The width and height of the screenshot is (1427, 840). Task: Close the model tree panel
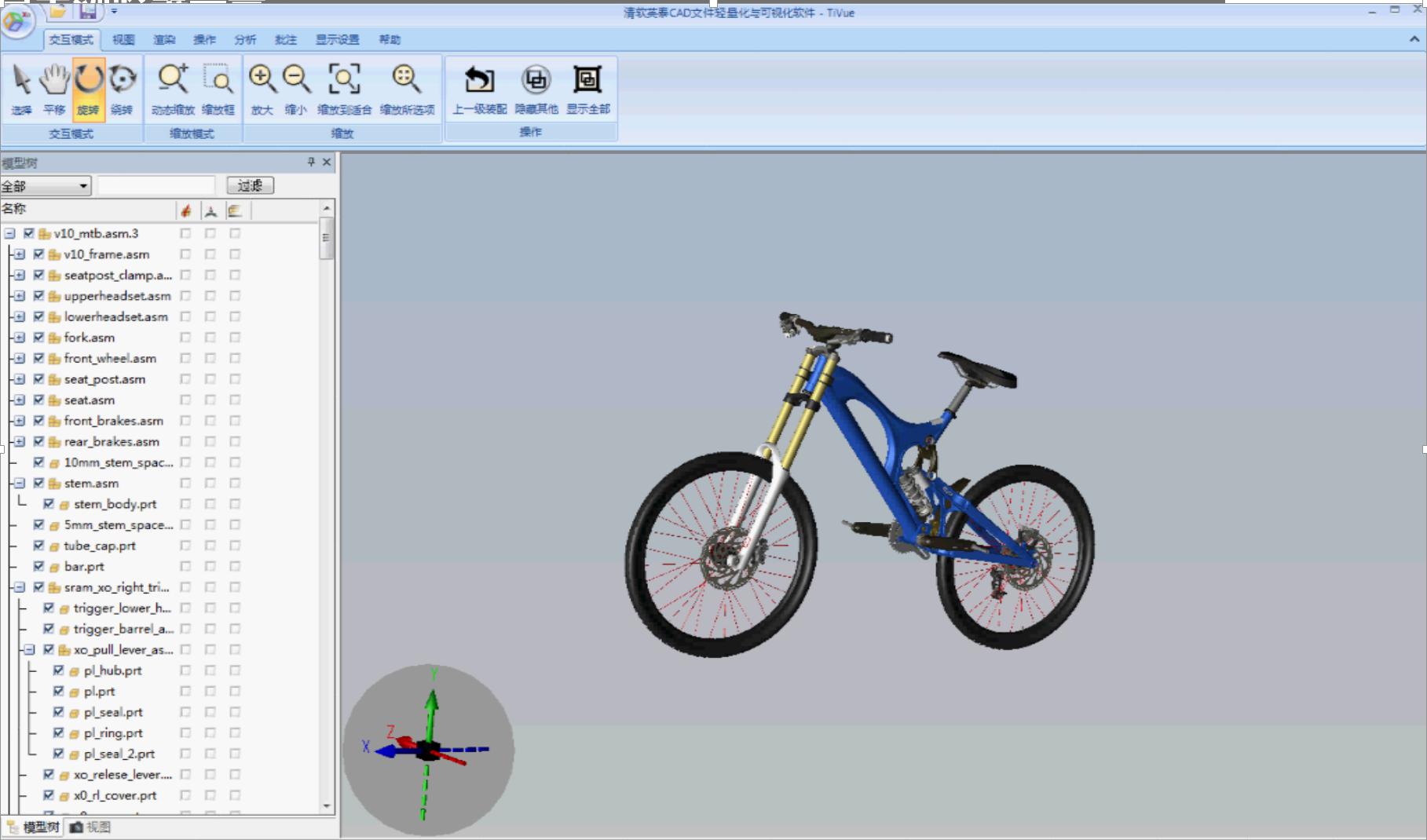tap(327, 162)
